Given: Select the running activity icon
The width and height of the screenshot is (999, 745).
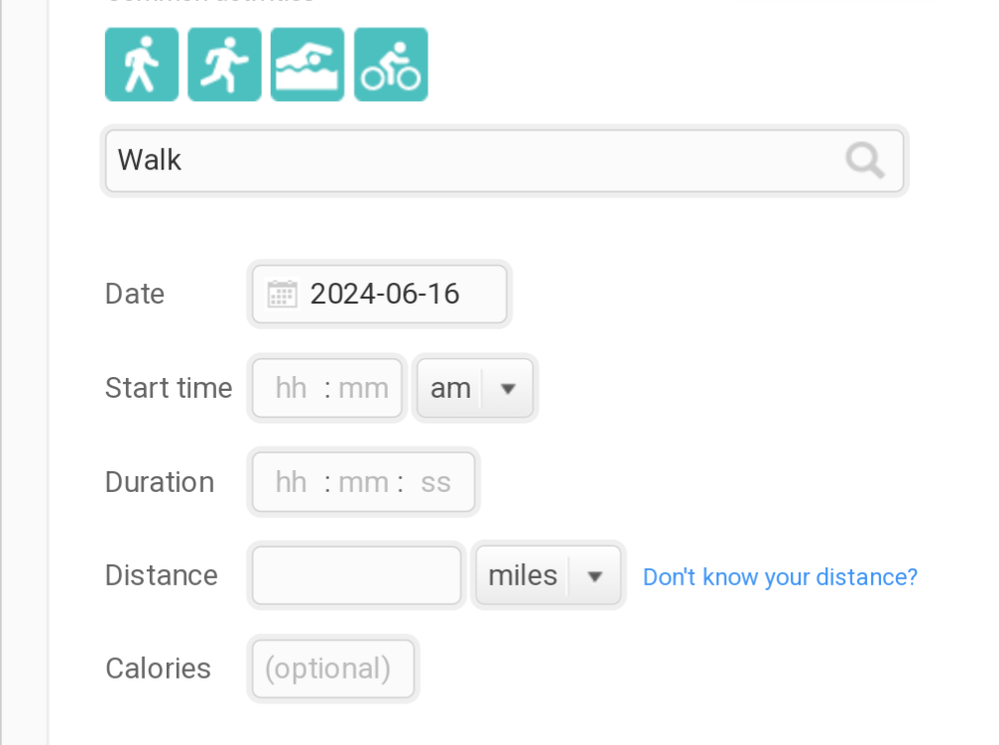Looking at the screenshot, I should point(225,65).
